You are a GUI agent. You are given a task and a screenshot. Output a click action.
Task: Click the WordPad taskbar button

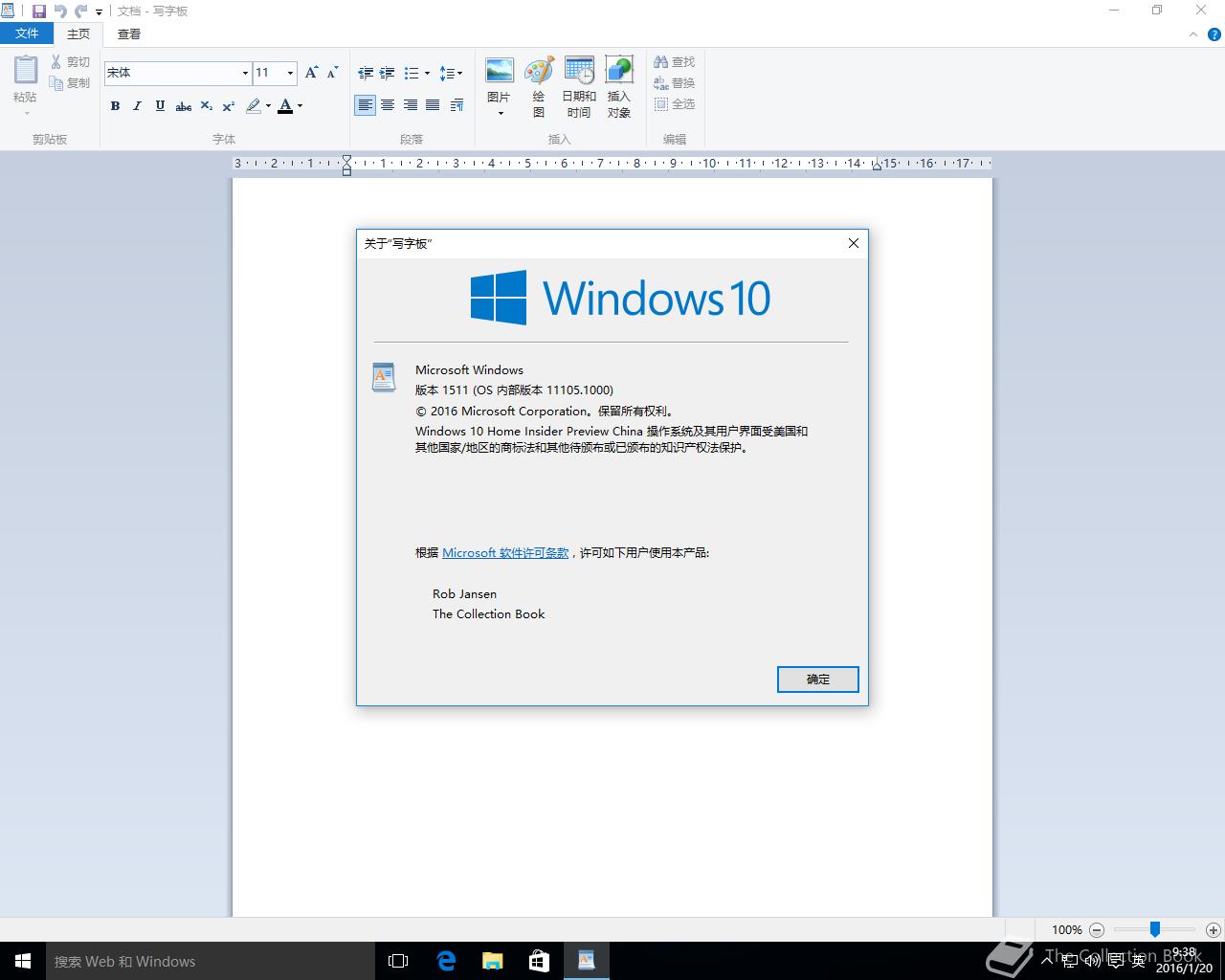[x=586, y=961]
